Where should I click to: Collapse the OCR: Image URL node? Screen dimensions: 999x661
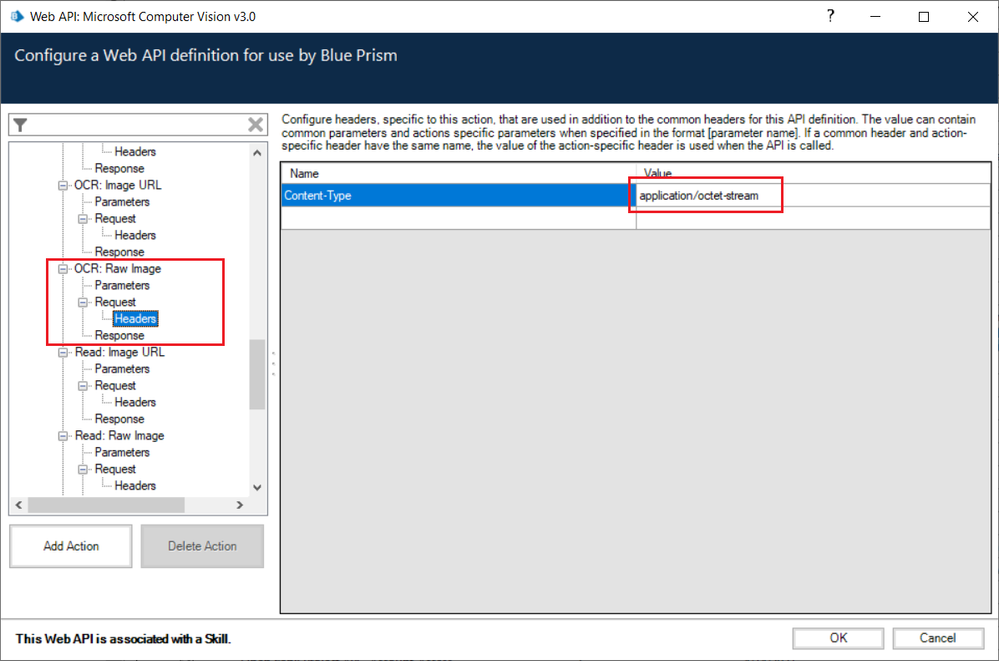(x=62, y=185)
